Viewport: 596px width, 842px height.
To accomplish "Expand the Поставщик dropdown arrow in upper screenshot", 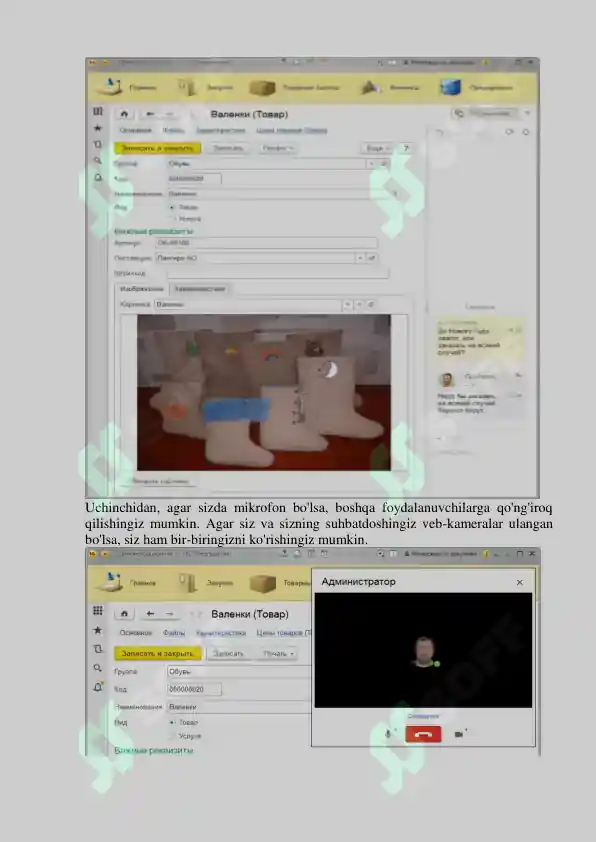I will pos(360,258).
